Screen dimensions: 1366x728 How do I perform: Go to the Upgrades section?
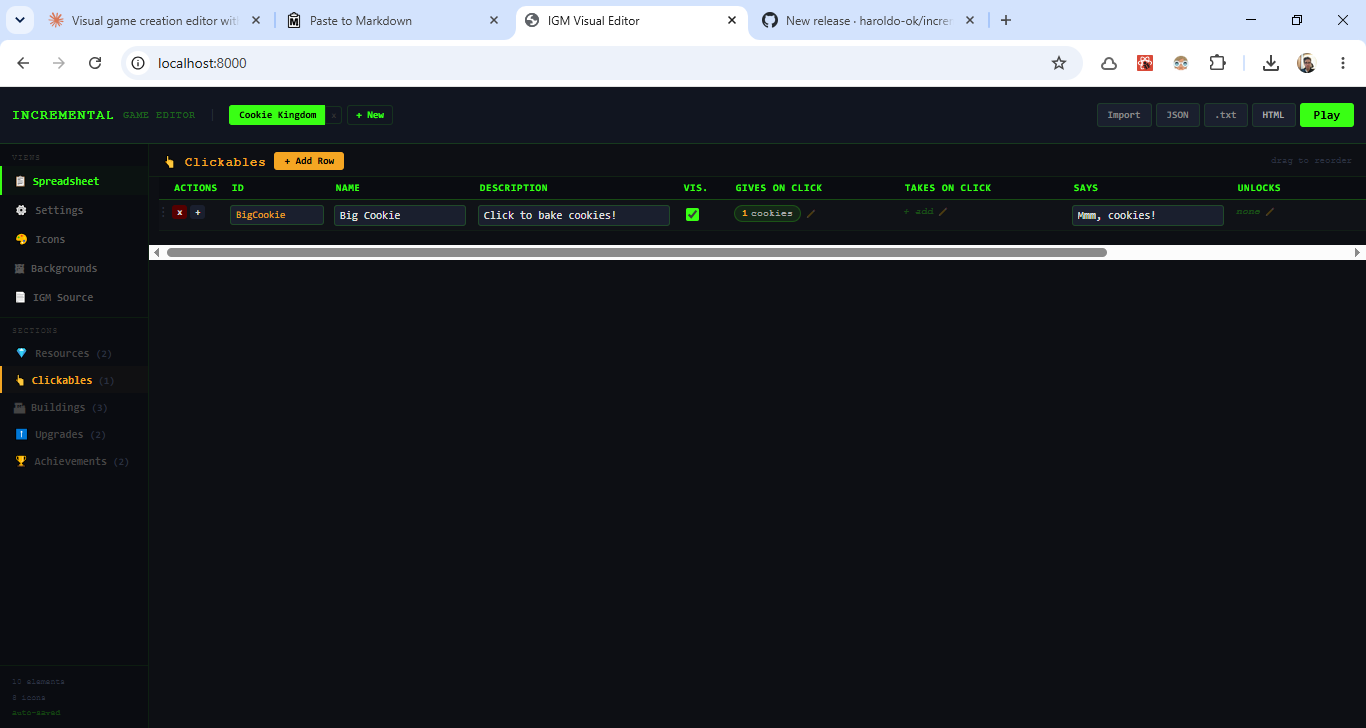[74, 434]
